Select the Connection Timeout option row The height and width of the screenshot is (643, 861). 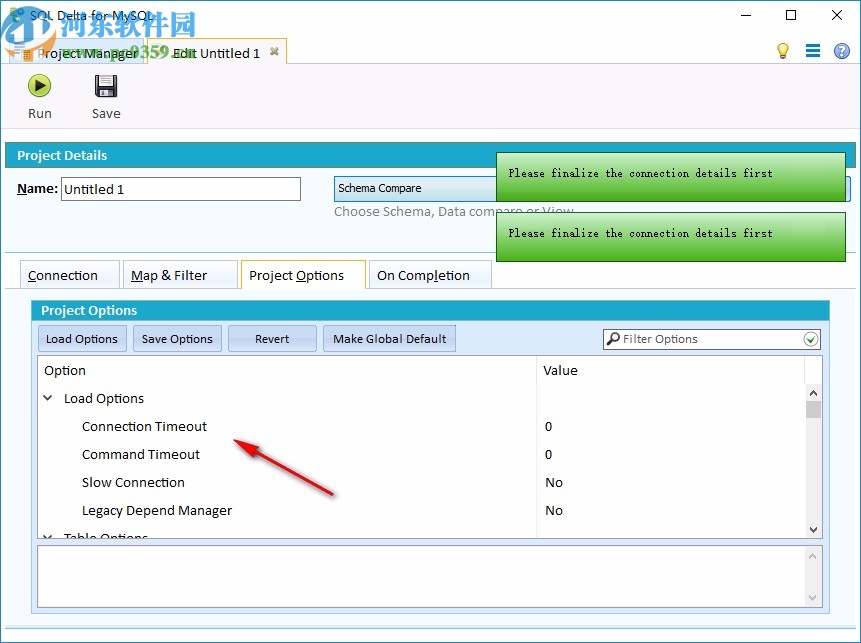click(x=144, y=426)
